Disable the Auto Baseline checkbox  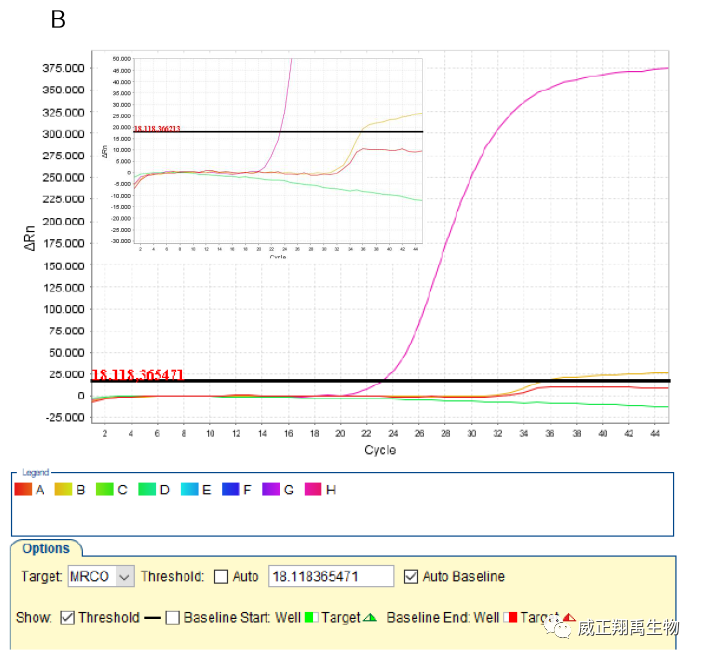tap(410, 577)
